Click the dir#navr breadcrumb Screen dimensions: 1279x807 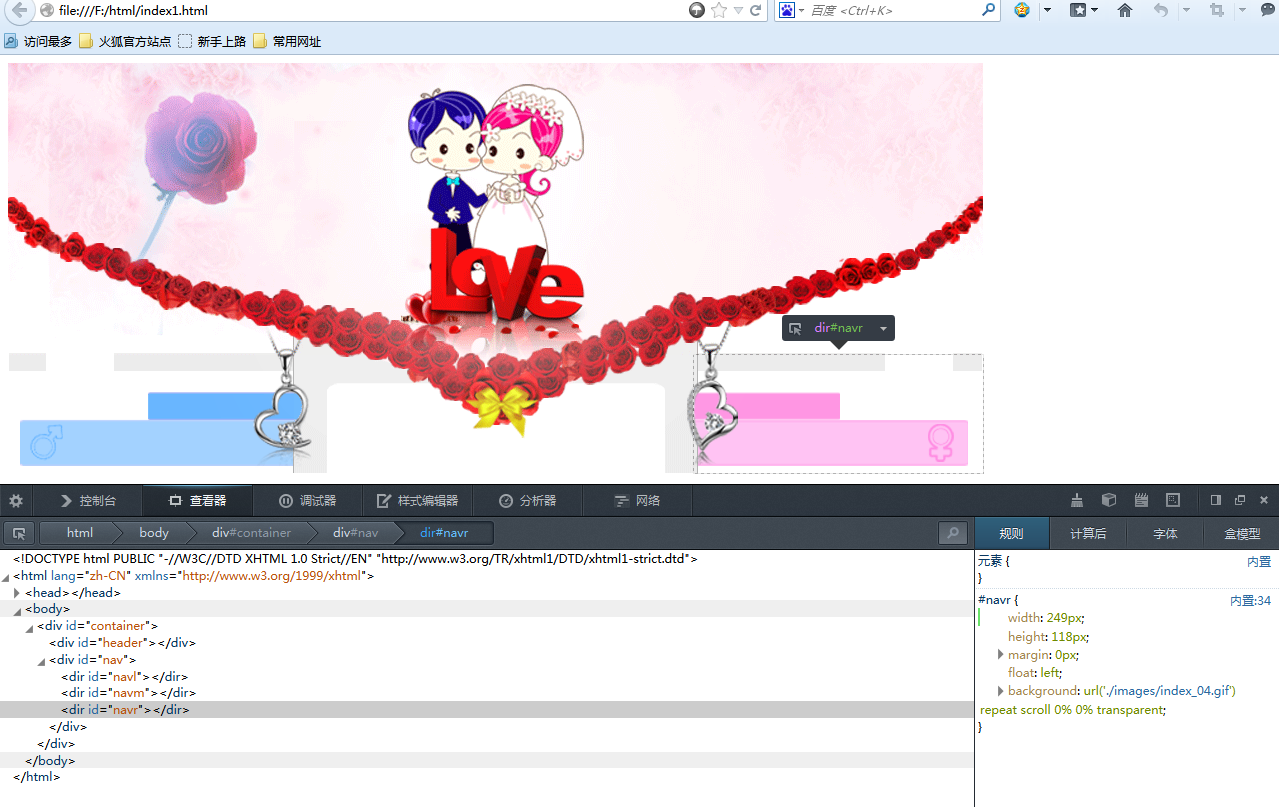[x=444, y=533]
